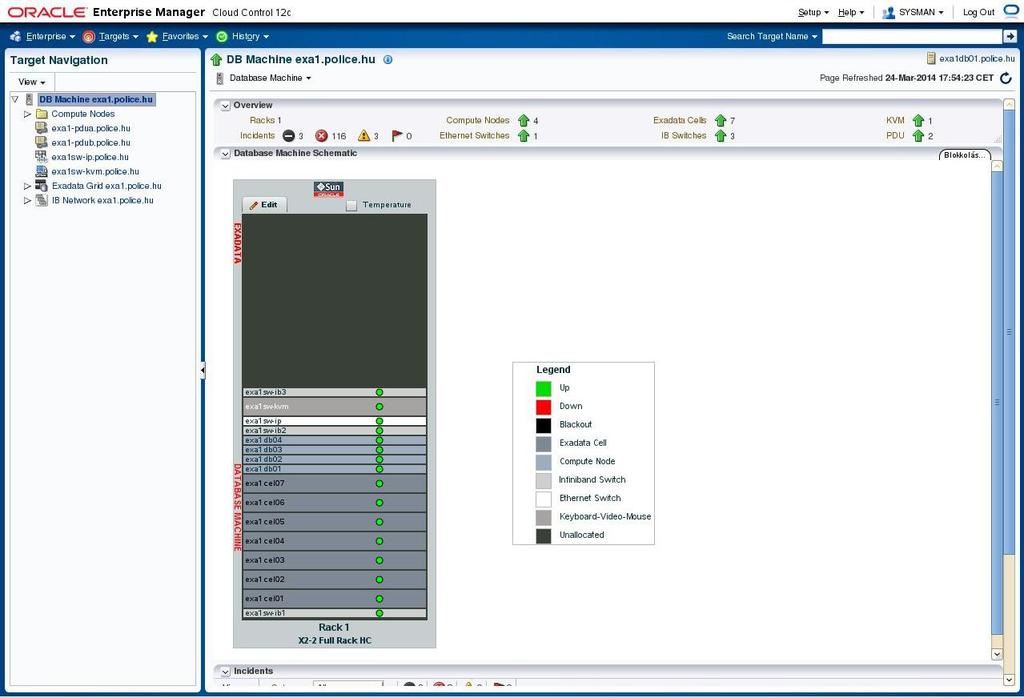Image resolution: width=1024 pixels, height=698 pixels.
Task: Click Compute Nodes up status arrow
Action: click(x=523, y=120)
